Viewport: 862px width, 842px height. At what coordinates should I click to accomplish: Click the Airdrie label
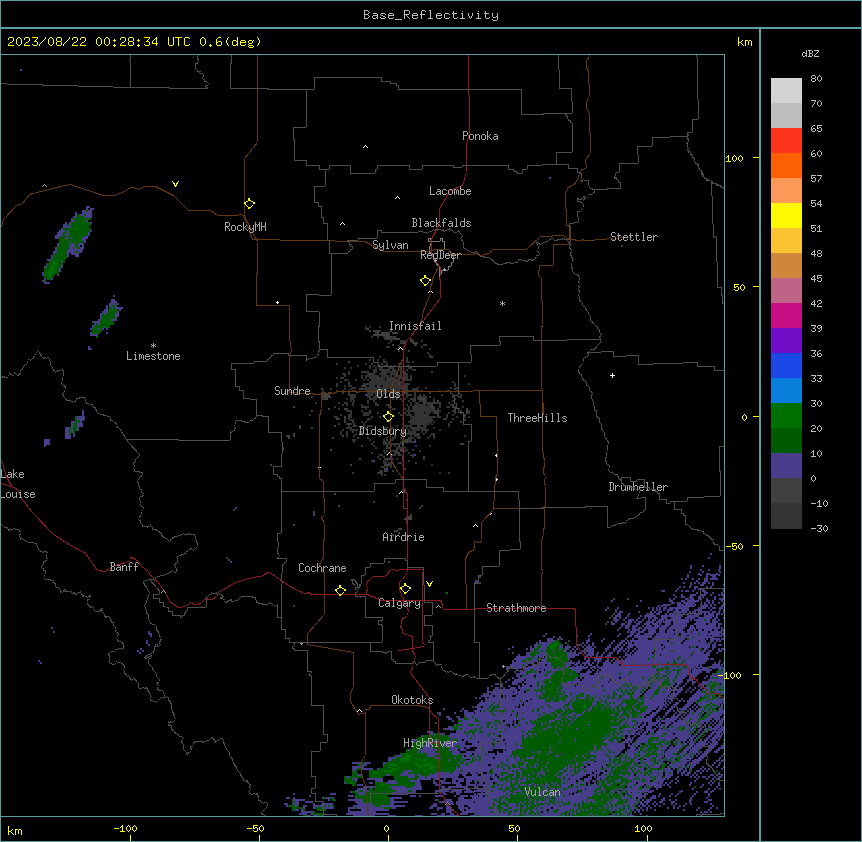coord(403,537)
